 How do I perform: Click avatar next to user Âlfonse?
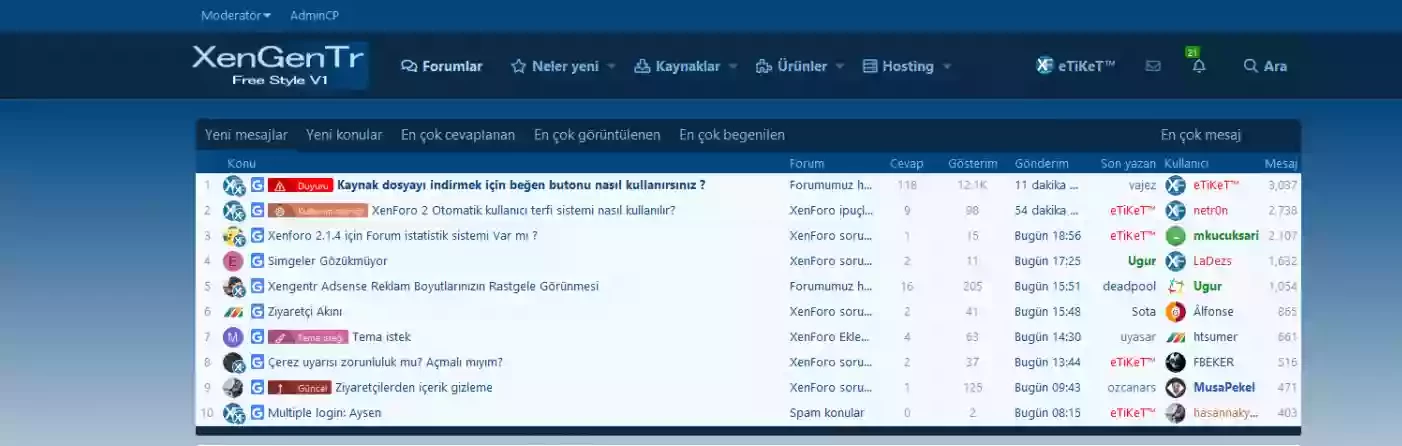[x=1176, y=312]
